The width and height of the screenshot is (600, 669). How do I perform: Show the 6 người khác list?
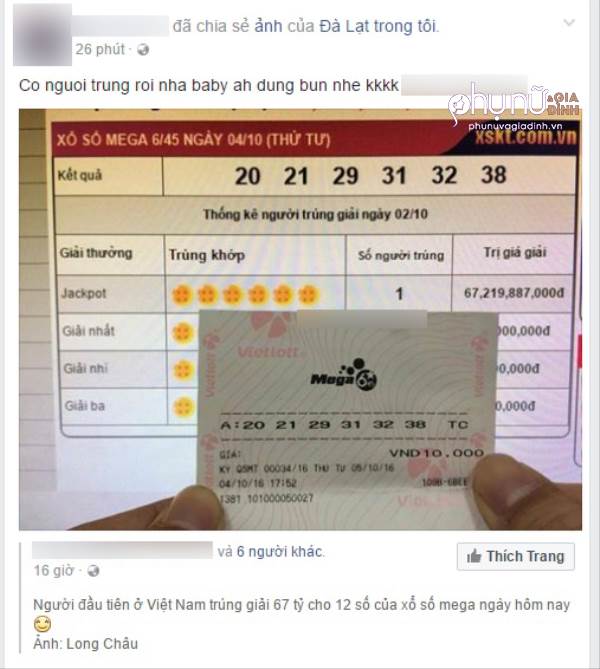280,552
